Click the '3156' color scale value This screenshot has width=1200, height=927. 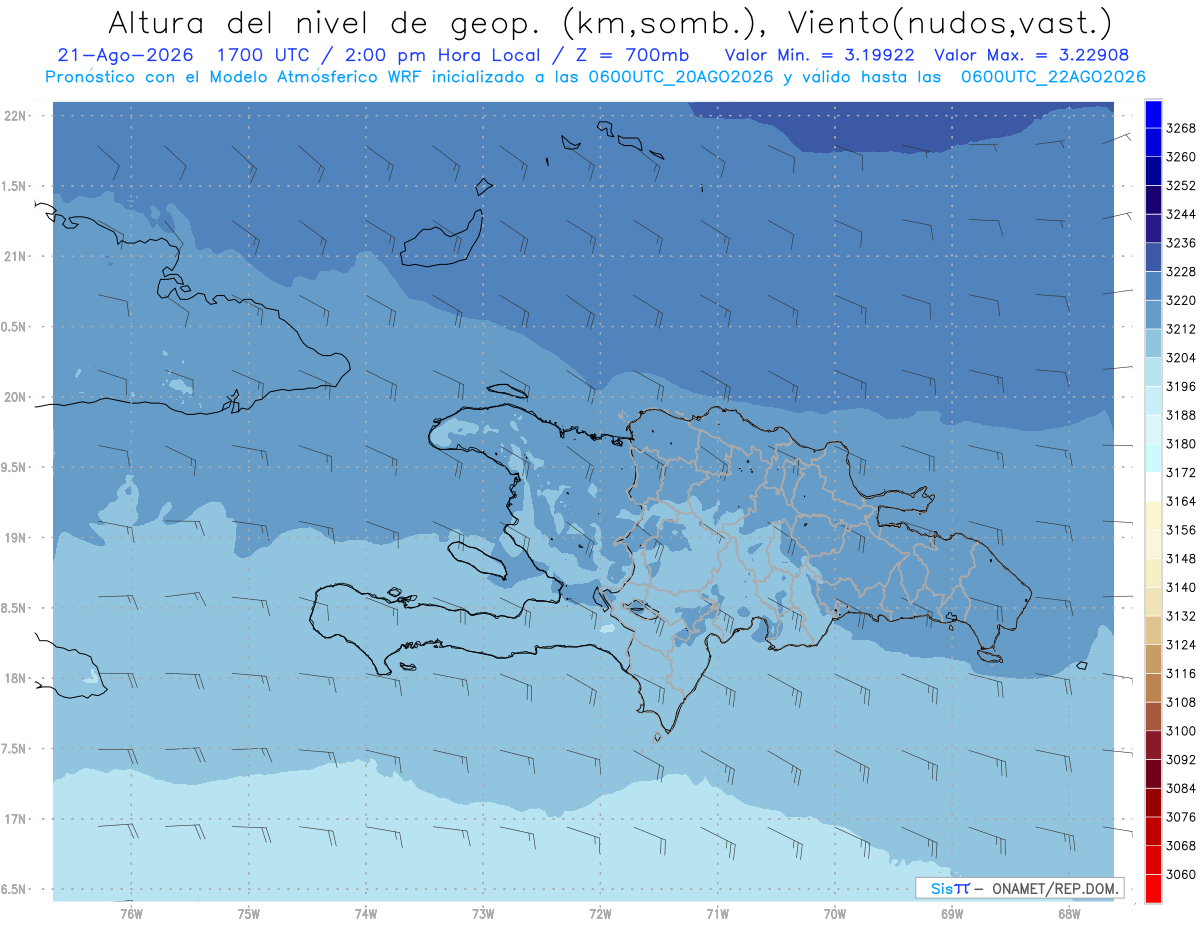pos(1181,530)
